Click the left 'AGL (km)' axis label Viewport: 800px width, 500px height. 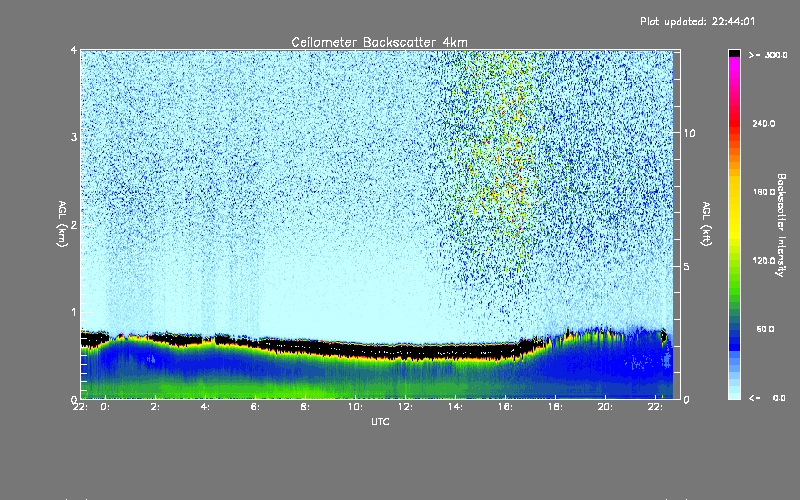62,224
